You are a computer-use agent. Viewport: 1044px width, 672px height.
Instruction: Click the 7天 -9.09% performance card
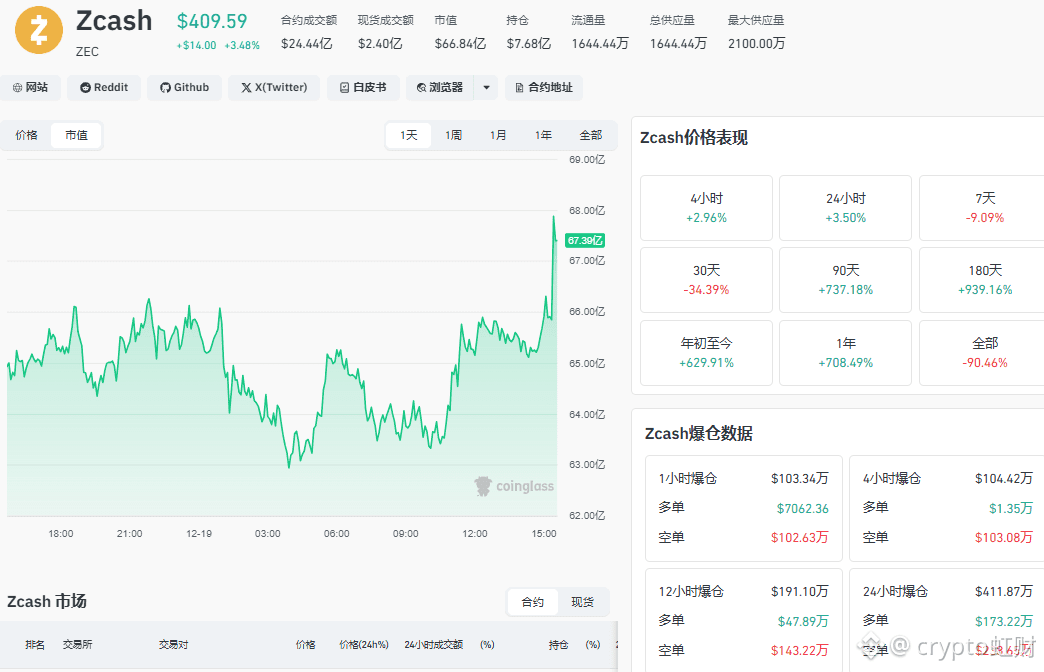coord(982,208)
